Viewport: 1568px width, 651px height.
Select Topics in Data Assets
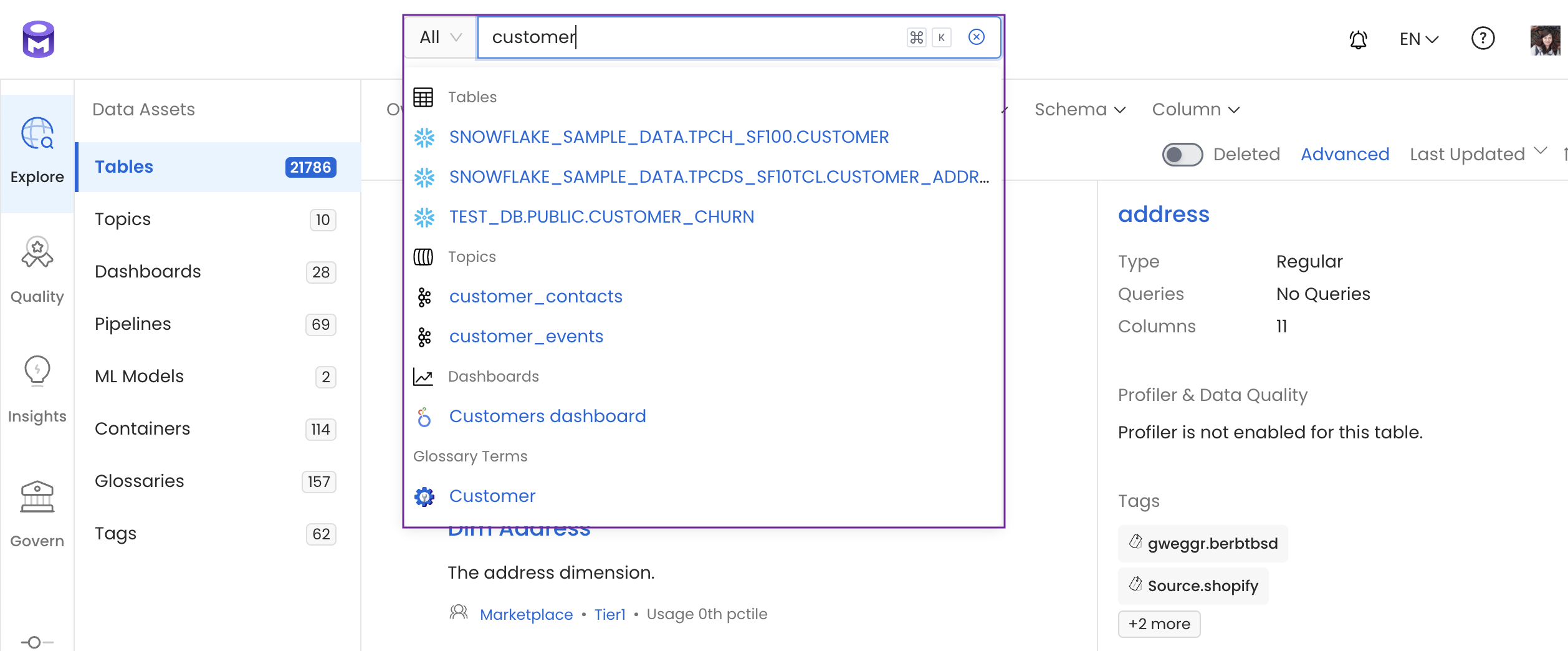(218, 219)
